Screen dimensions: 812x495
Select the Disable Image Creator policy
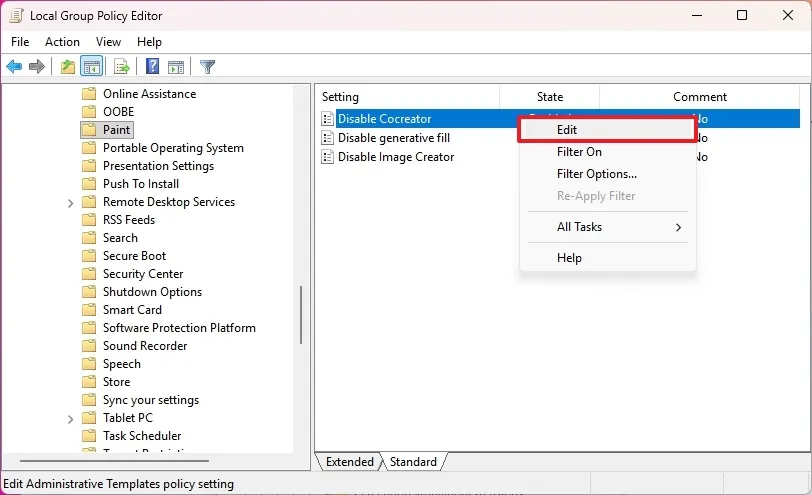coord(396,157)
